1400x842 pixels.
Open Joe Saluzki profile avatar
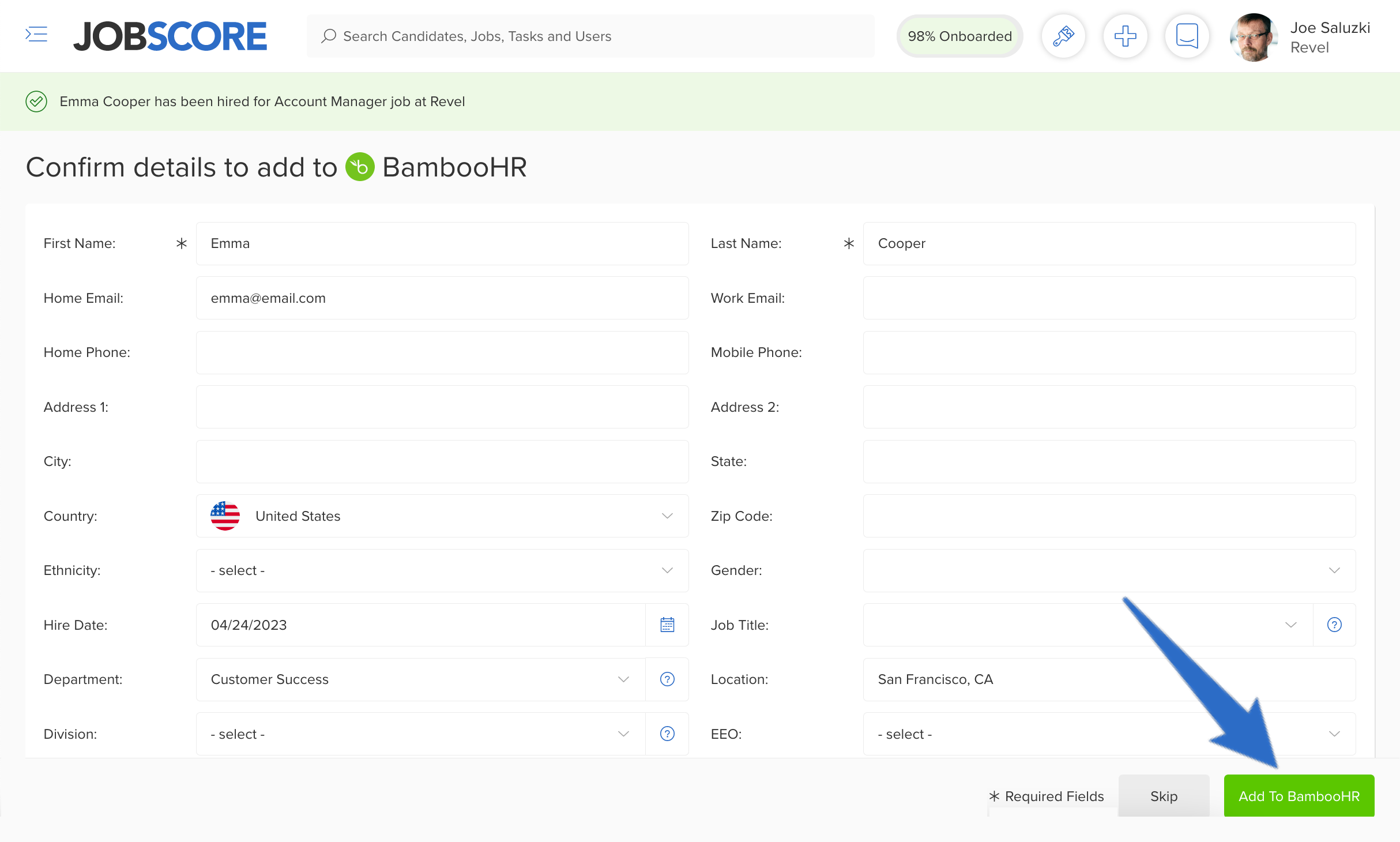[x=1254, y=37]
